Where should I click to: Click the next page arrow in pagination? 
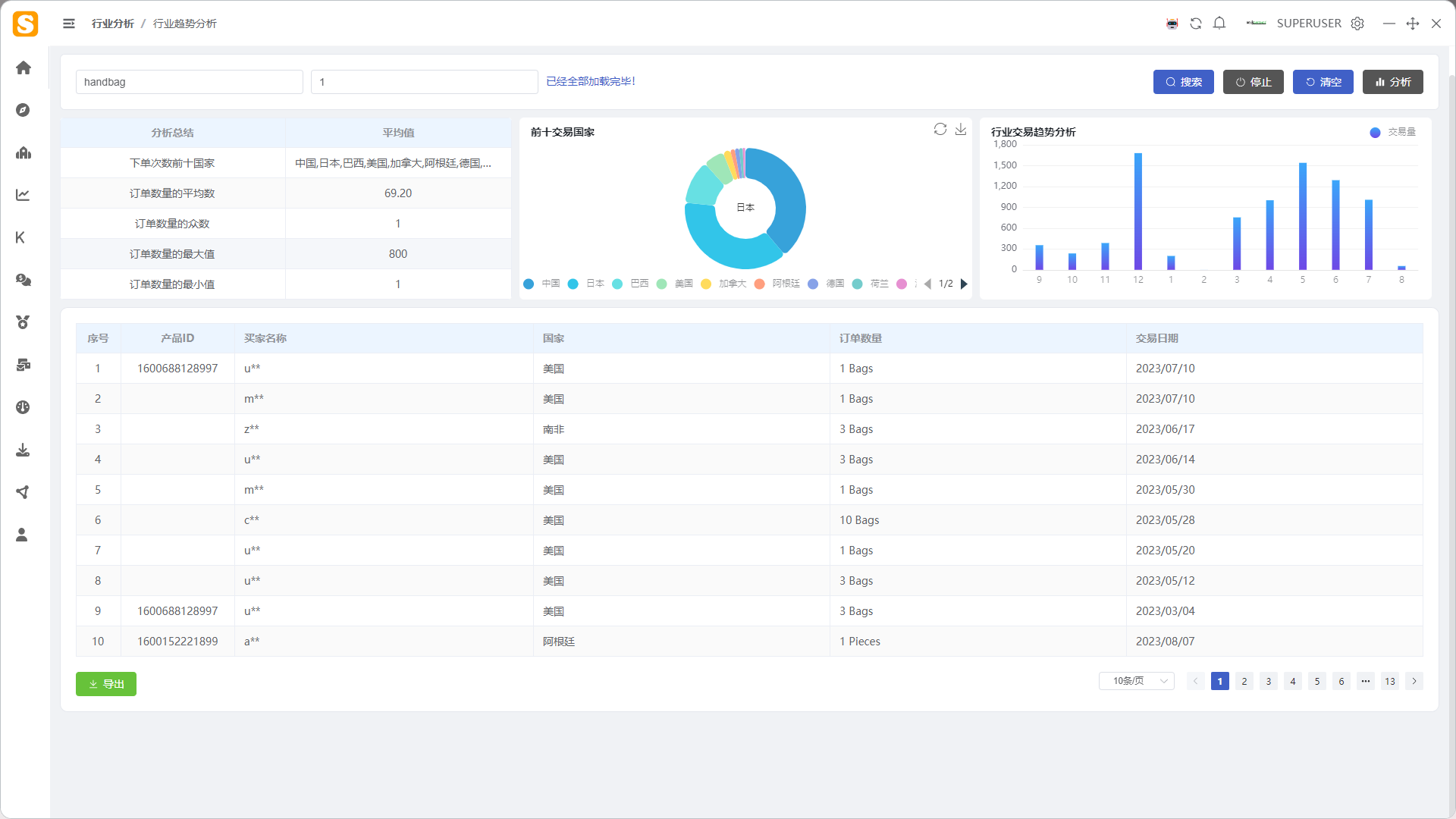click(1414, 681)
